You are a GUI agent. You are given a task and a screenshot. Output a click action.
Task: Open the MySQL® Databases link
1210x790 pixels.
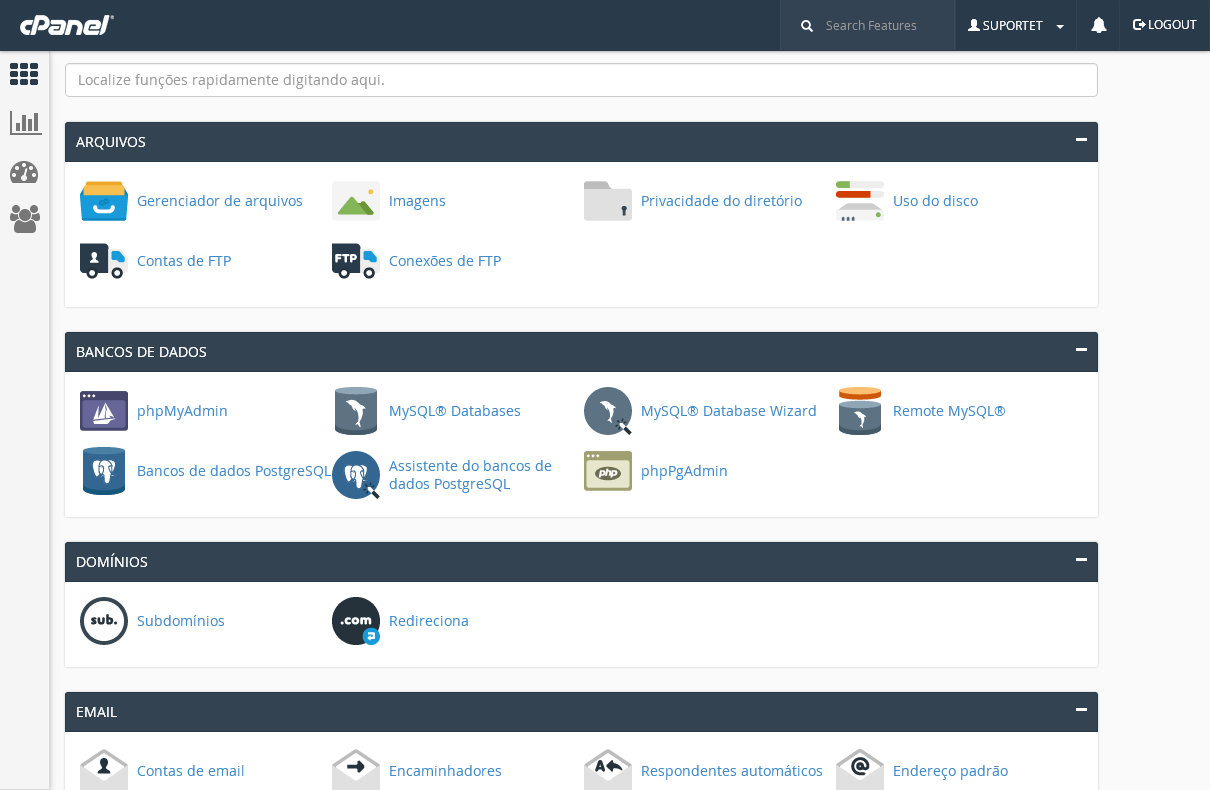[455, 411]
